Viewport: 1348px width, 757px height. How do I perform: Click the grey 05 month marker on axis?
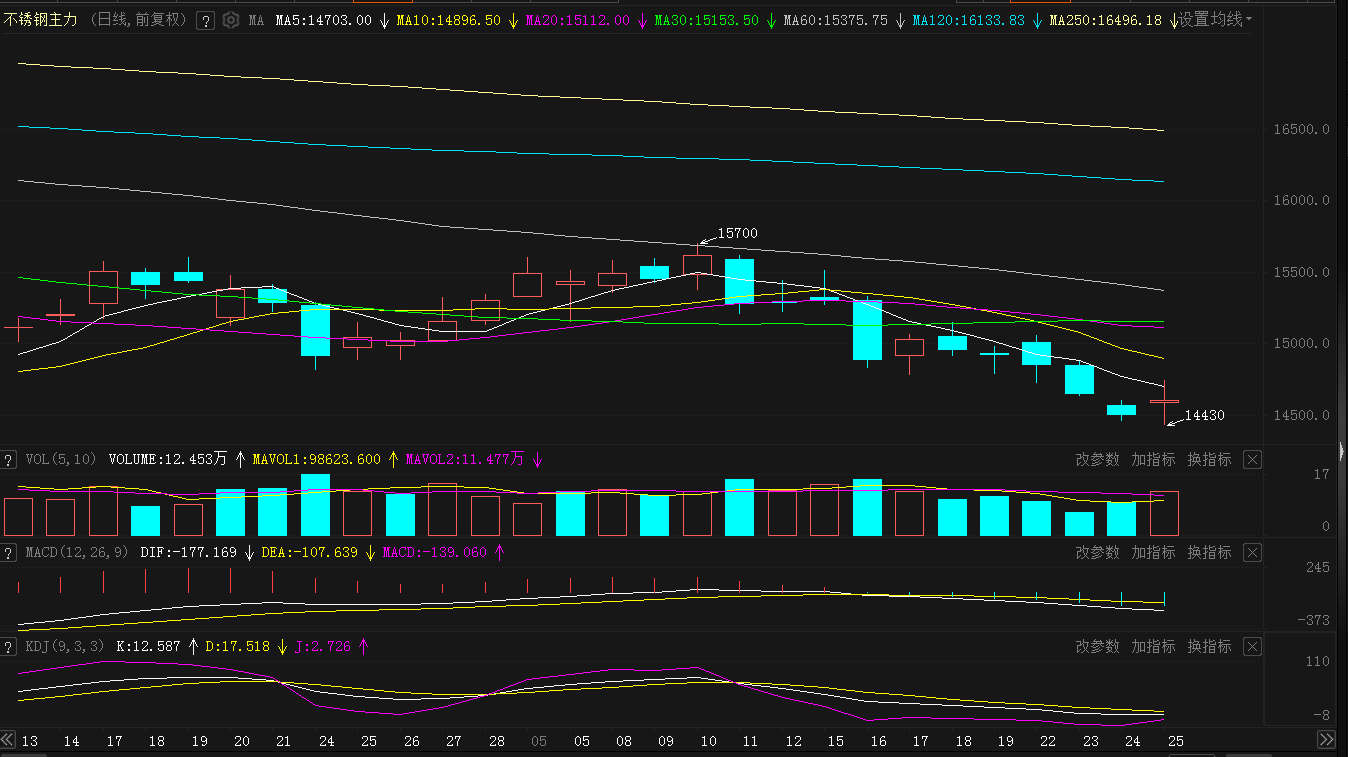pyautogui.click(x=539, y=741)
